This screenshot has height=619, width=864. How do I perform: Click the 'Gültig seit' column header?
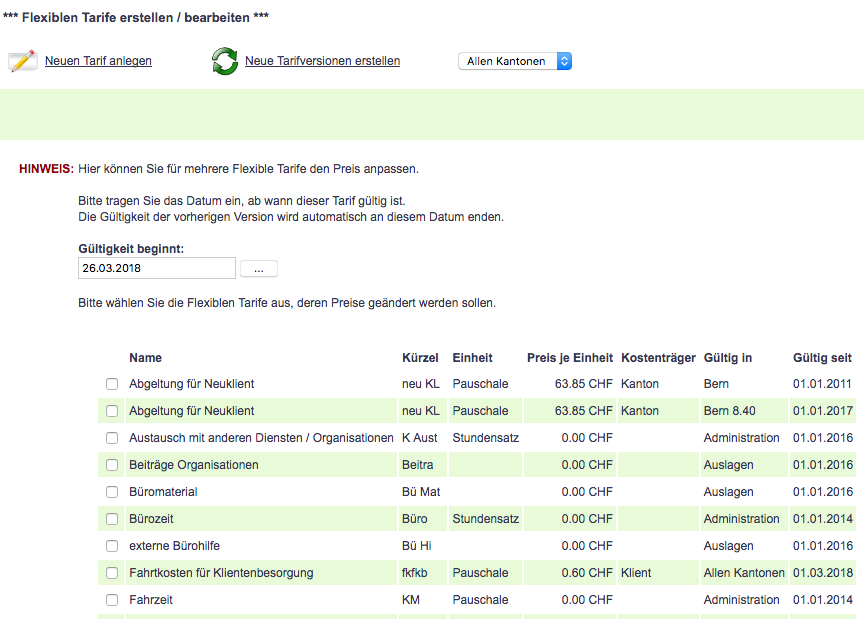[x=822, y=358]
